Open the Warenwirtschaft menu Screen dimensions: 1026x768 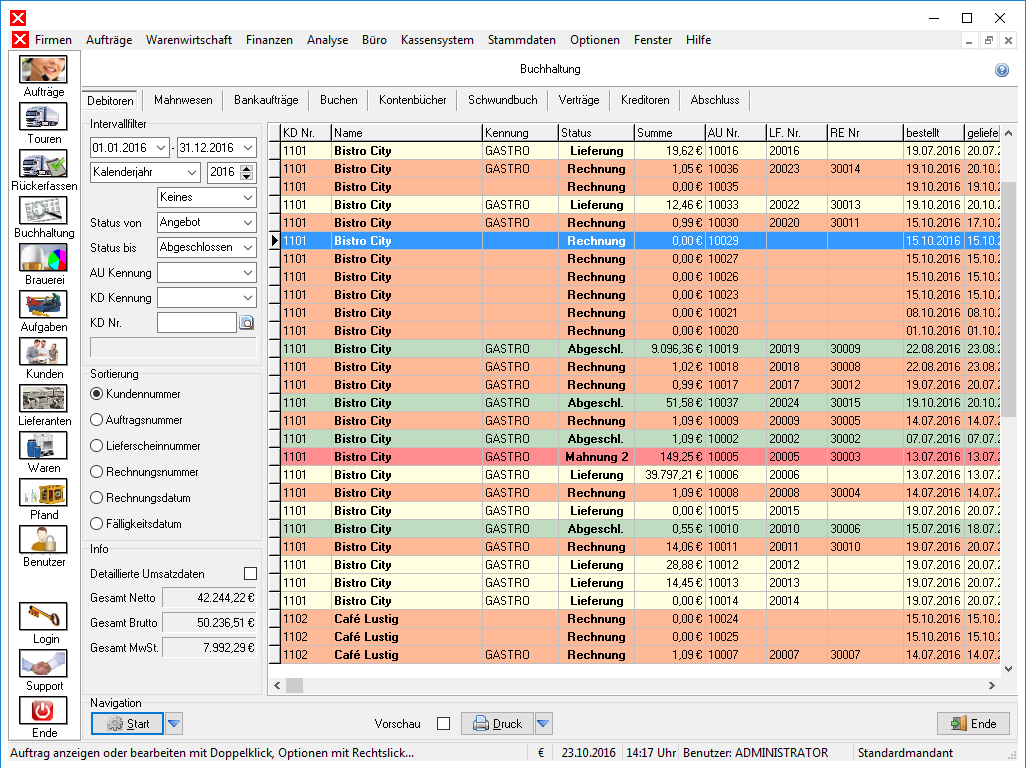[x=188, y=40]
